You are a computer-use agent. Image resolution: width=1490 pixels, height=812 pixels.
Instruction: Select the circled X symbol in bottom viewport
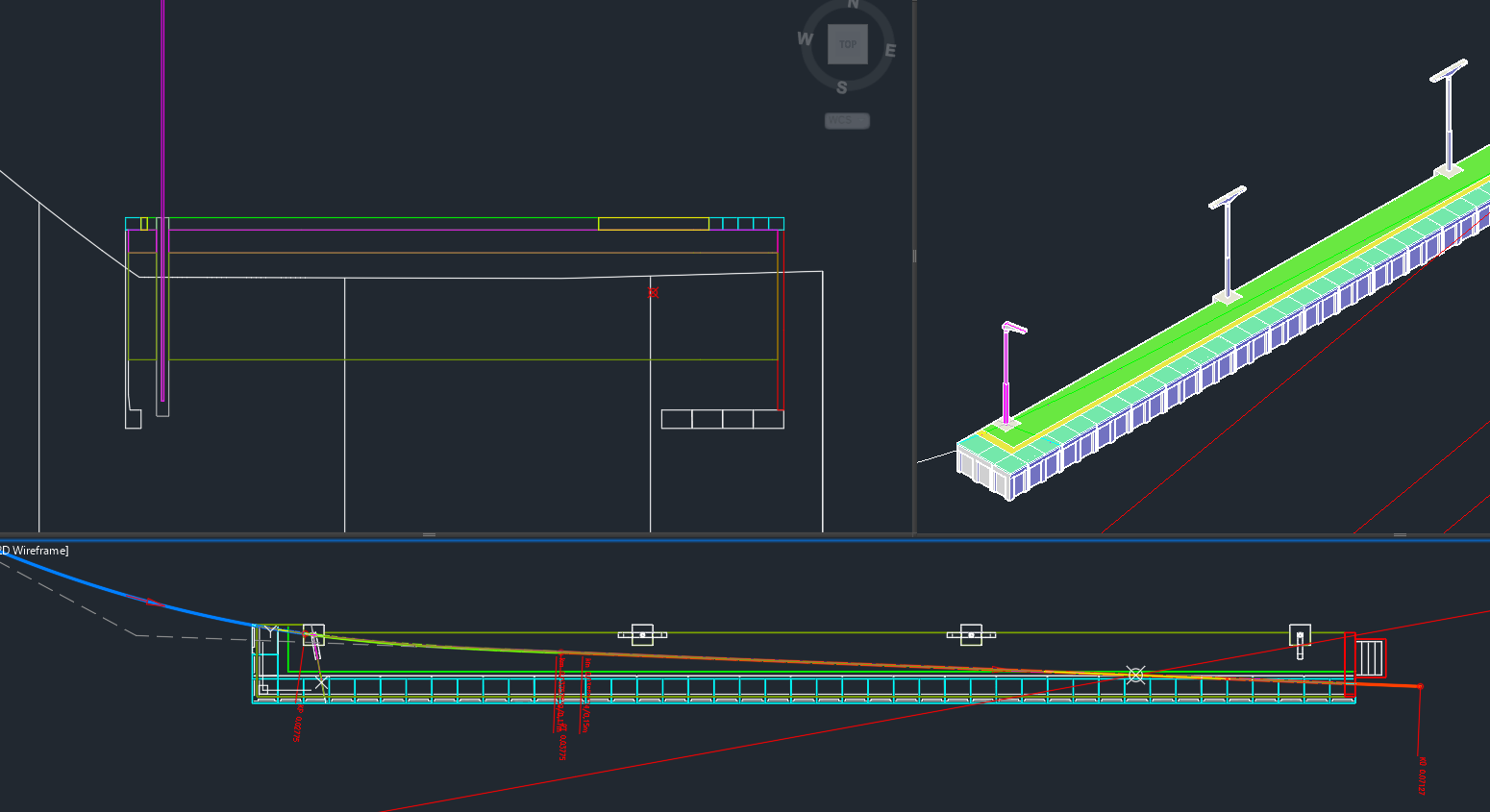click(x=1135, y=675)
